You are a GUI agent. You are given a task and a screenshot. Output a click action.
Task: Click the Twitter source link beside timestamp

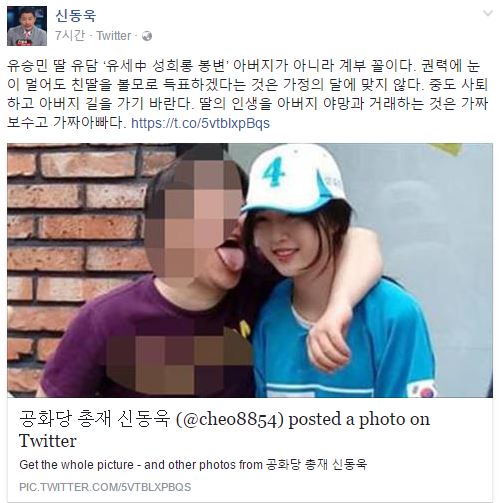click(114, 36)
